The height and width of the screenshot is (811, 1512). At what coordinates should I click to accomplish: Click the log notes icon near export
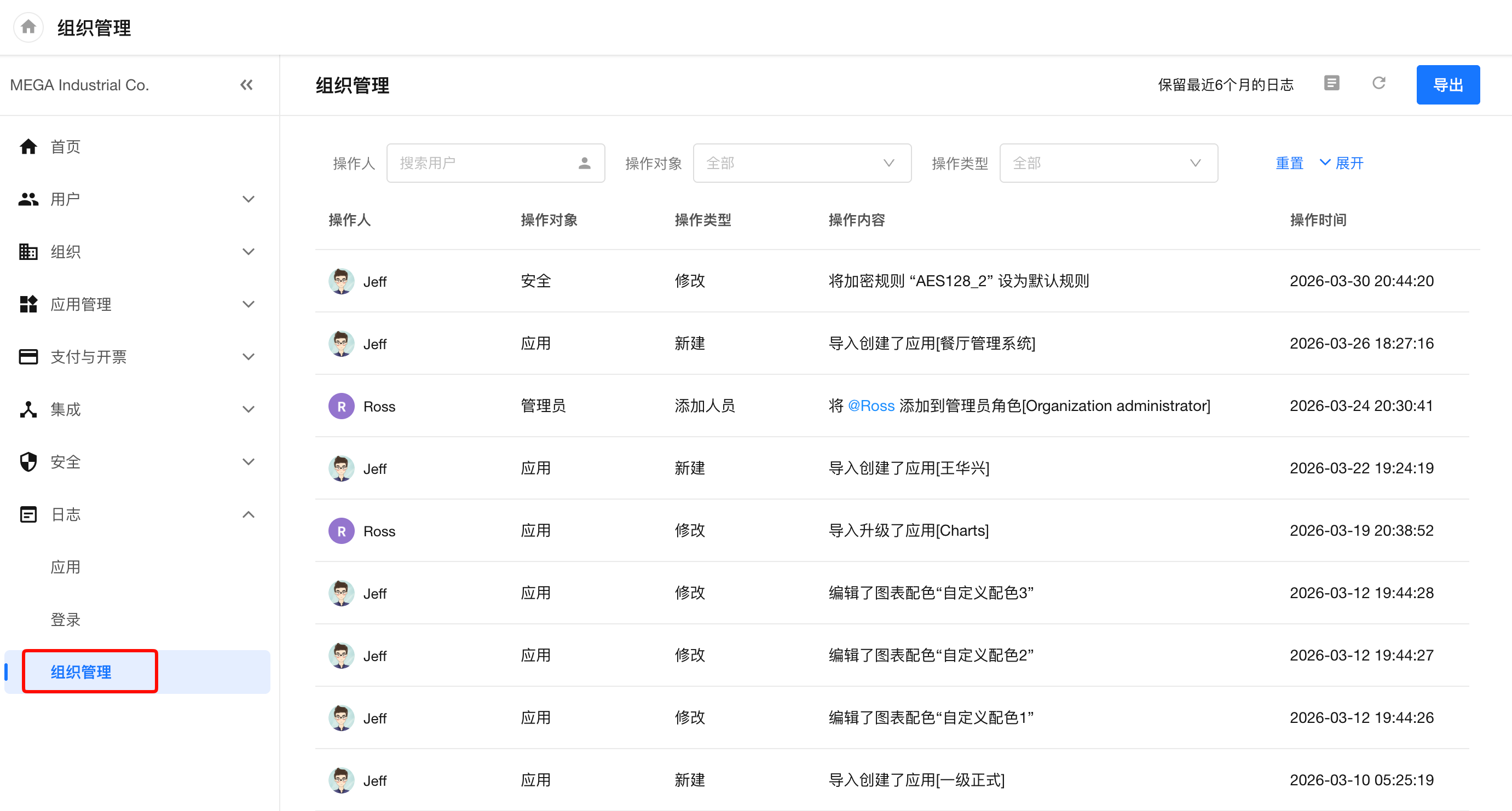coord(1331,83)
